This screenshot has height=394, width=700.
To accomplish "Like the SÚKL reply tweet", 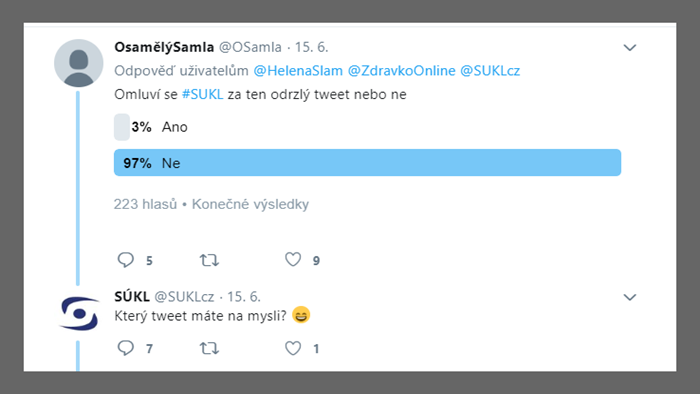I will [293, 348].
